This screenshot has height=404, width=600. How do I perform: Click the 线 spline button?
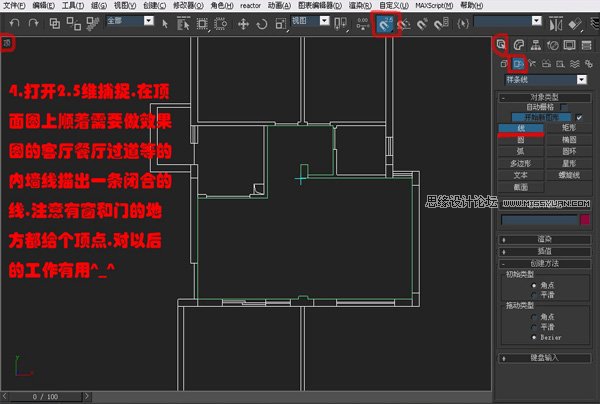521,128
